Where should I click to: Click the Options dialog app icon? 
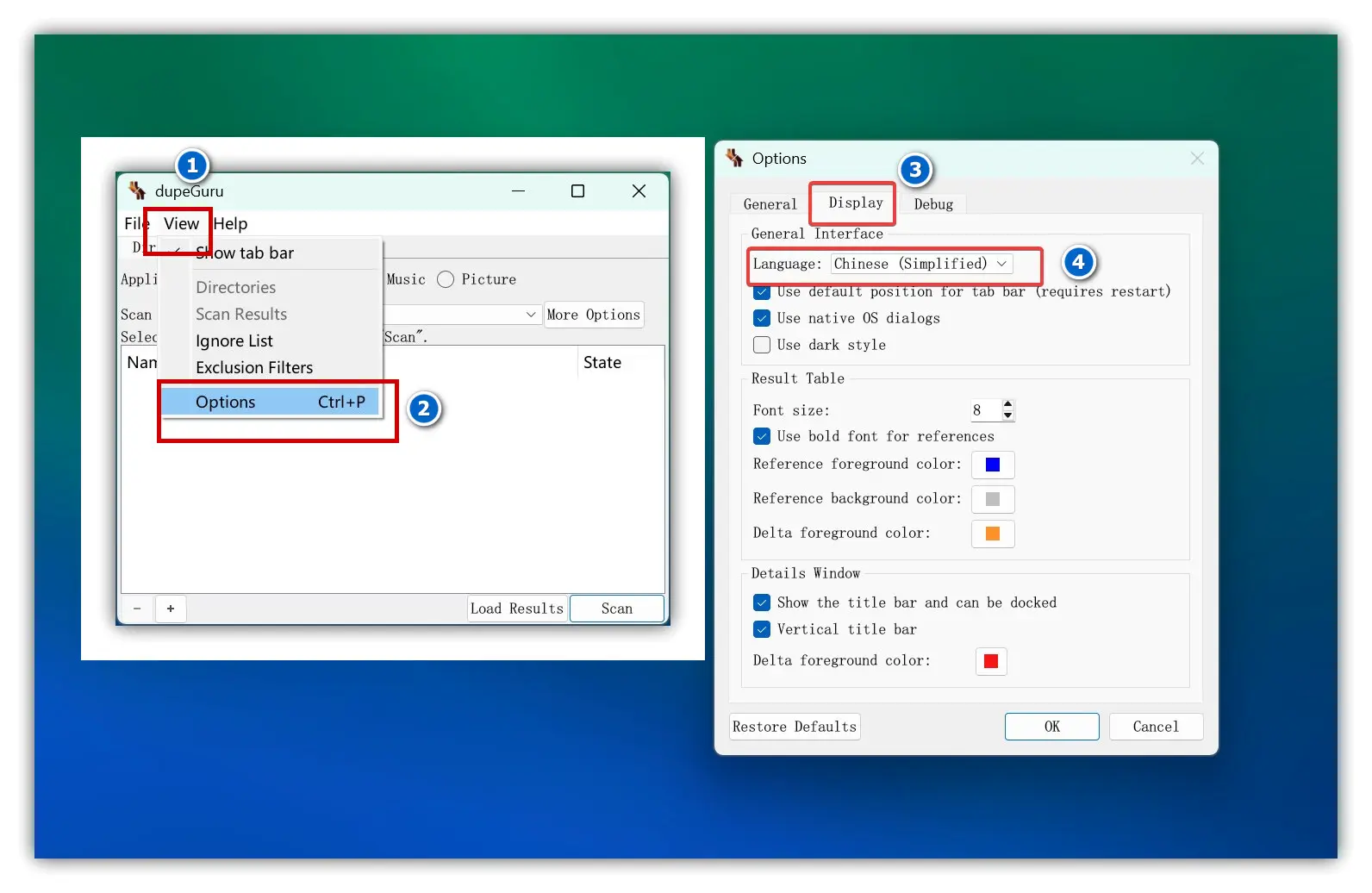734,158
